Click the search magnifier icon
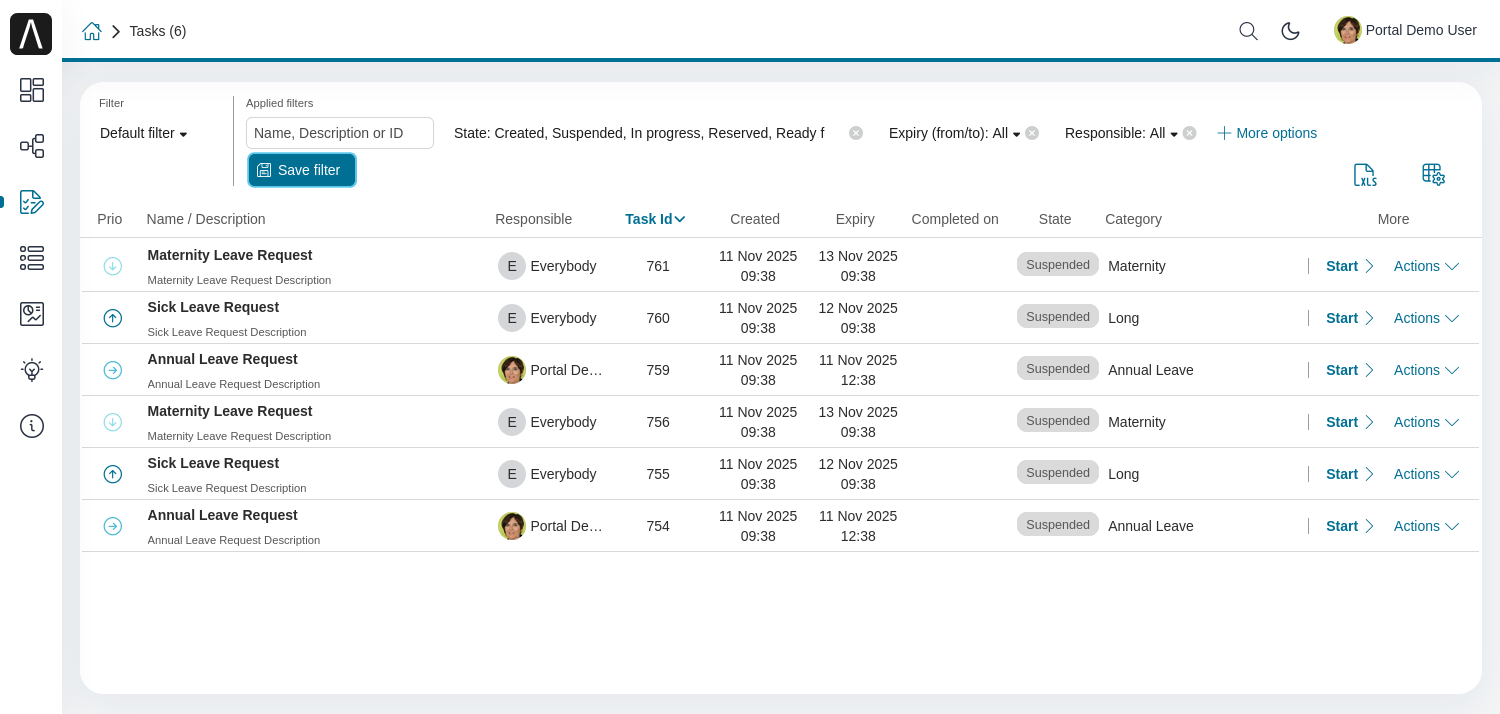Image resolution: width=1500 pixels, height=714 pixels. tap(1248, 31)
